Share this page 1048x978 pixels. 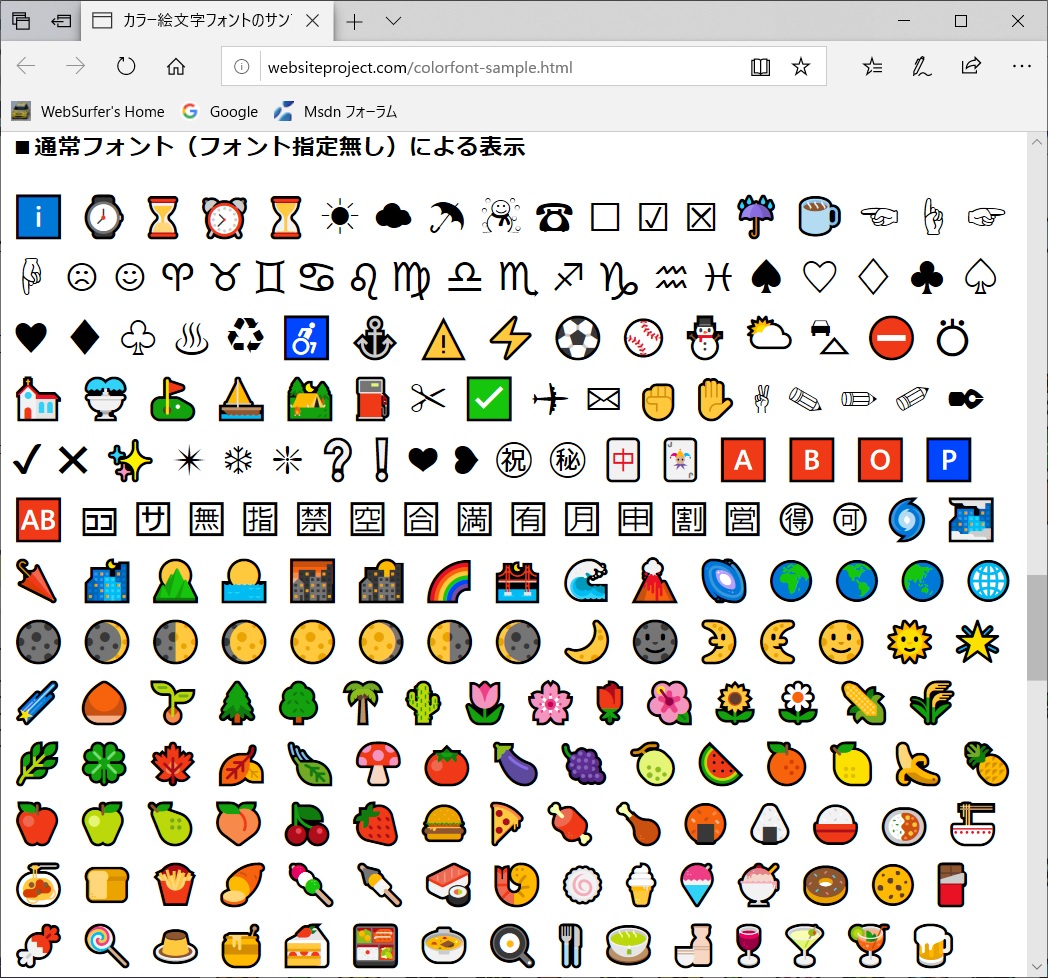[971, 66]
